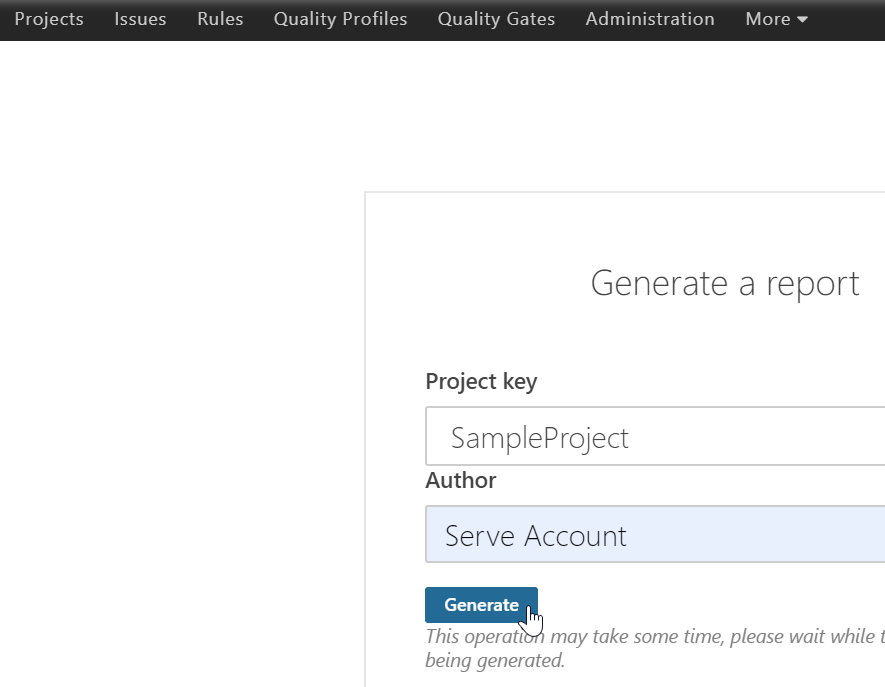Click into the Author input field
The image size is (885, 687).
pos(700,535)
